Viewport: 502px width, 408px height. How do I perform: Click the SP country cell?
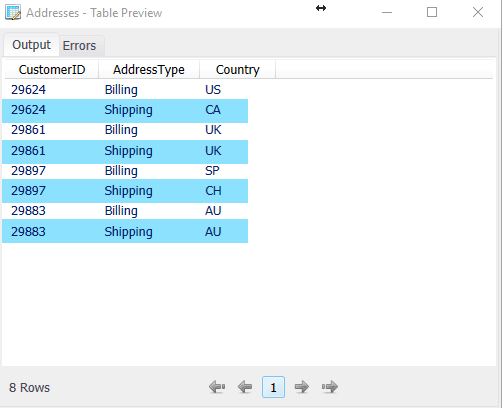[x=212, y=171]
